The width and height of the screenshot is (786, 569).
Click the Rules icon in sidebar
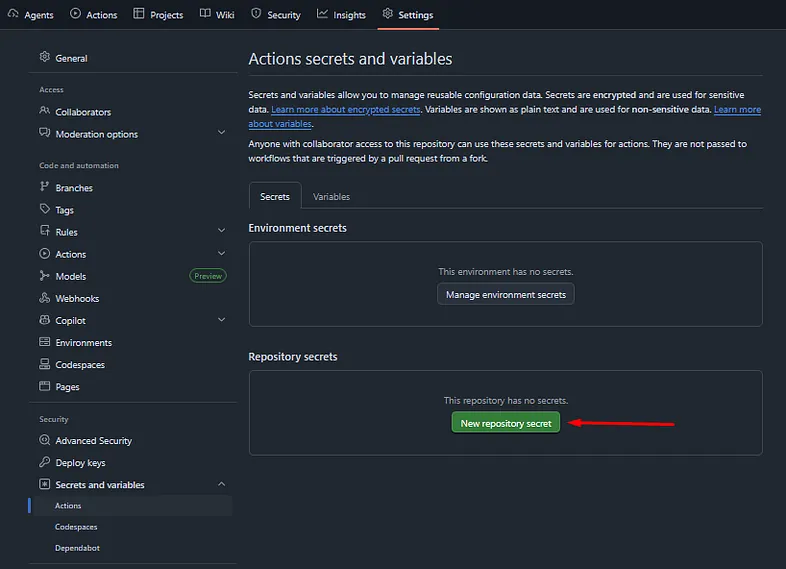[45, 231]
